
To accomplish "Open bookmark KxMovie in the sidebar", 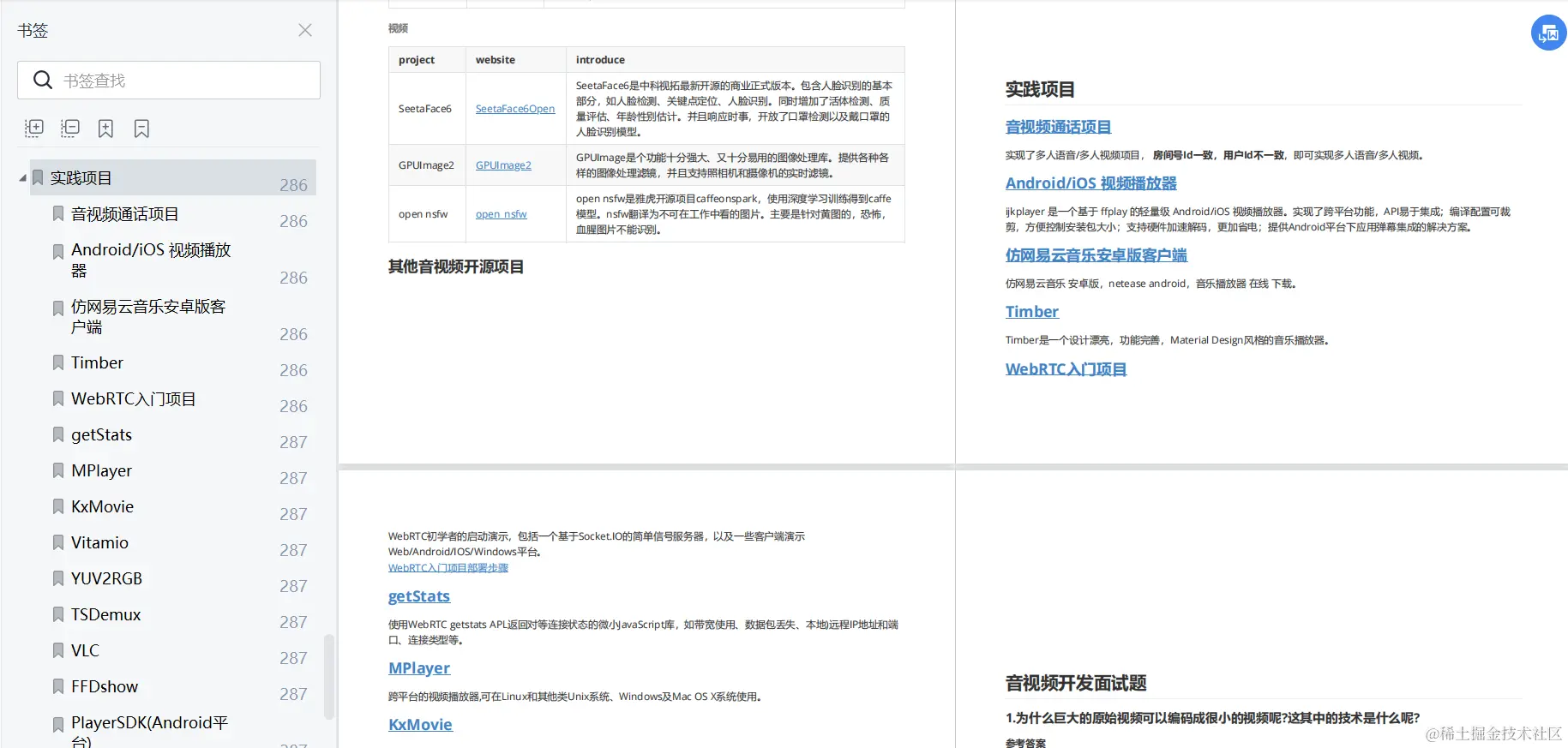I will tap(102, 506).
